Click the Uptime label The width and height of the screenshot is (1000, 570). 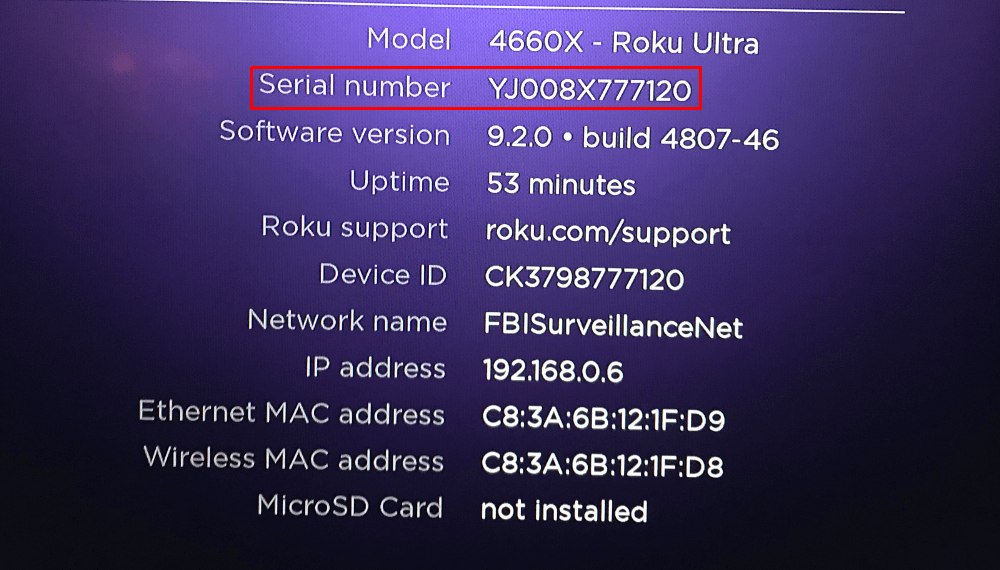(x=399, y=182)
